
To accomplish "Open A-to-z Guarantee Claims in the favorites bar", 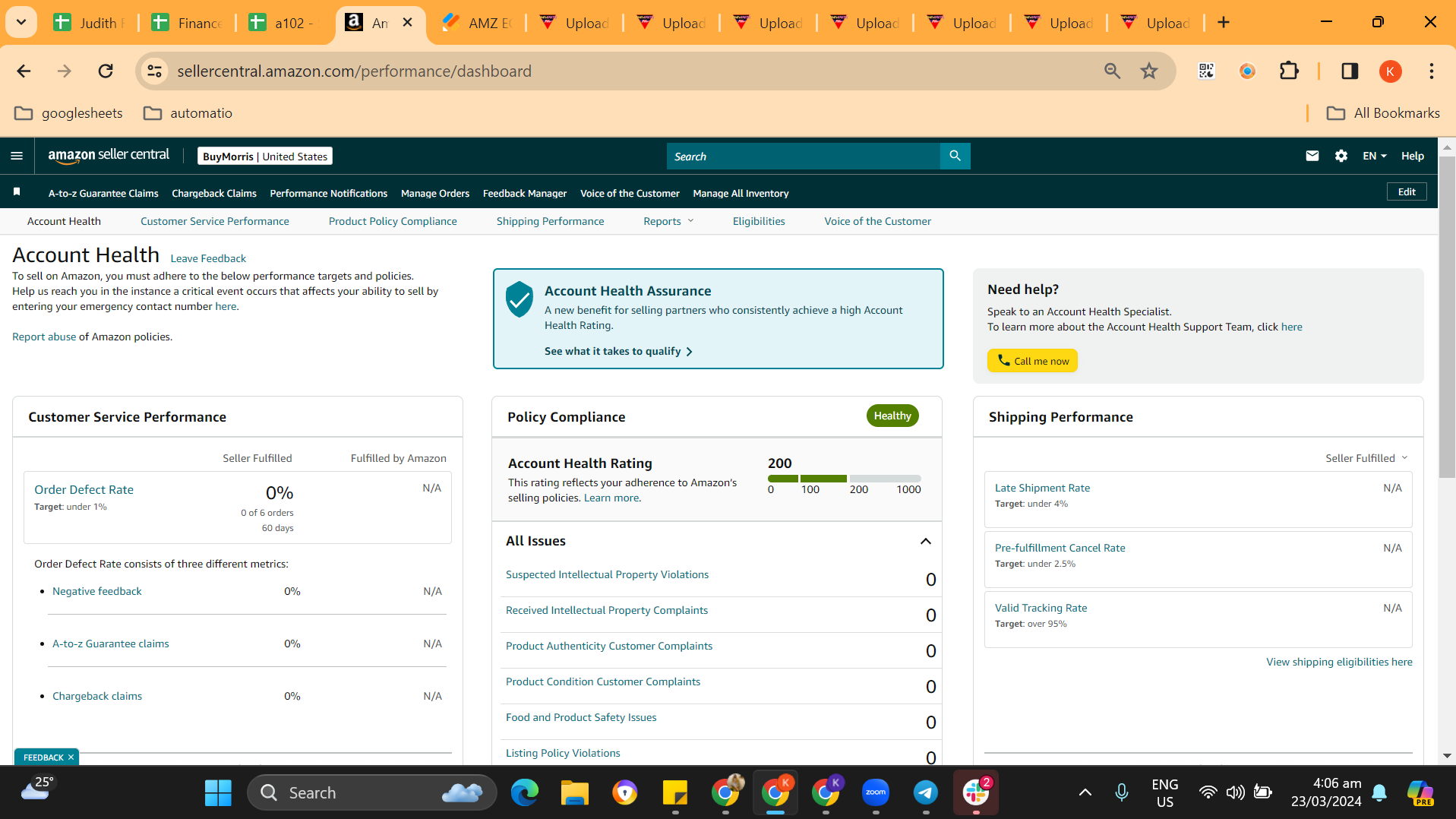I will [103, 193].
